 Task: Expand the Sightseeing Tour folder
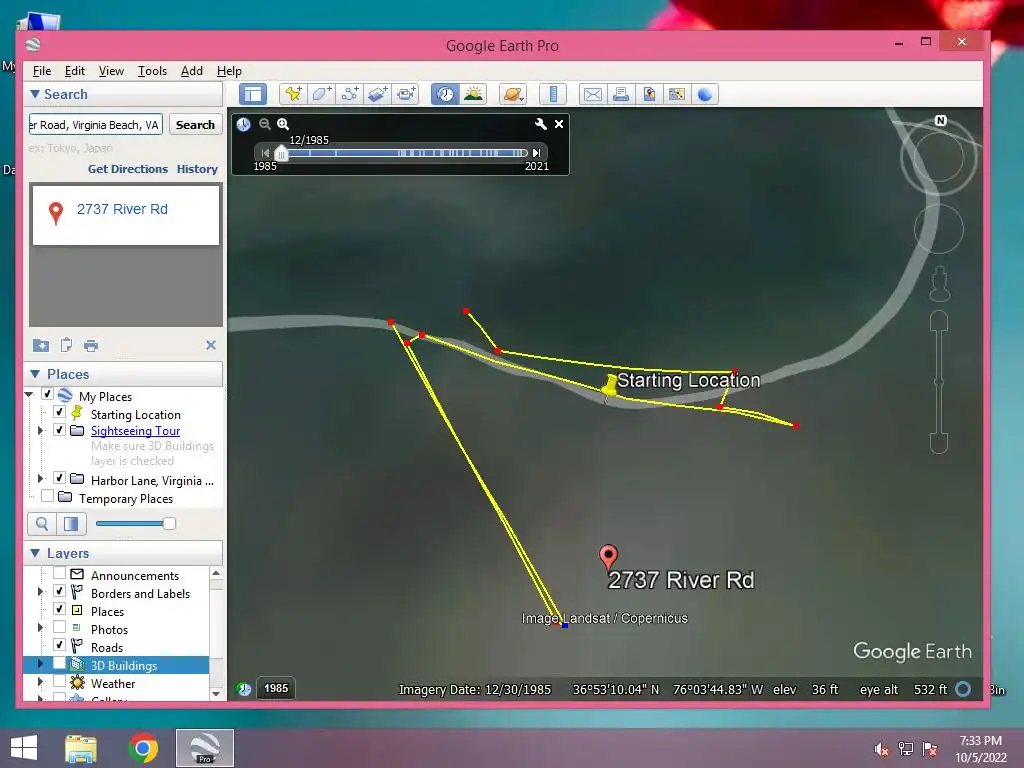(40, 430)
